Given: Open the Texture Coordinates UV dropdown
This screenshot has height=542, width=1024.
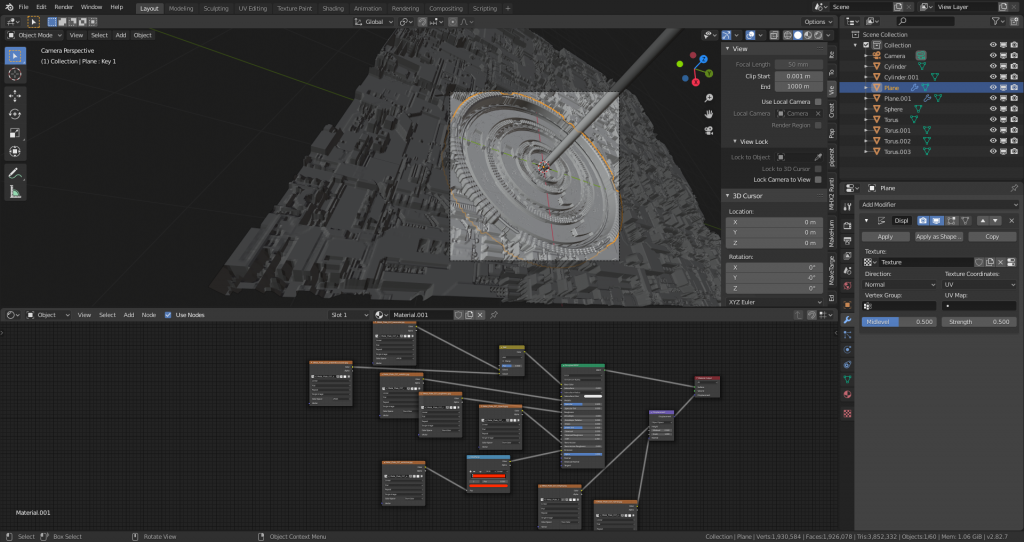Looking at the screenshot, I should click(x=979, y=285).
